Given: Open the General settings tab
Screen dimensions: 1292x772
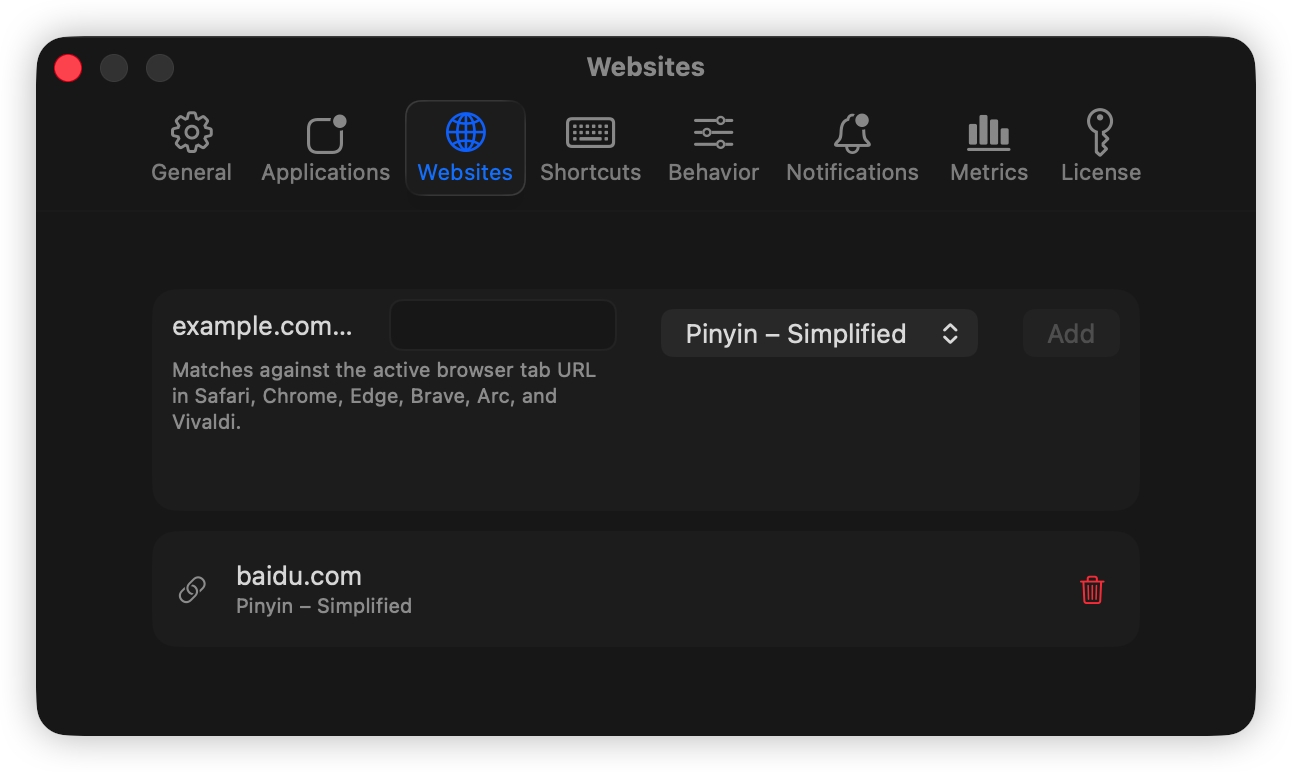Looking at the screenshot, I should pos(191,148).
